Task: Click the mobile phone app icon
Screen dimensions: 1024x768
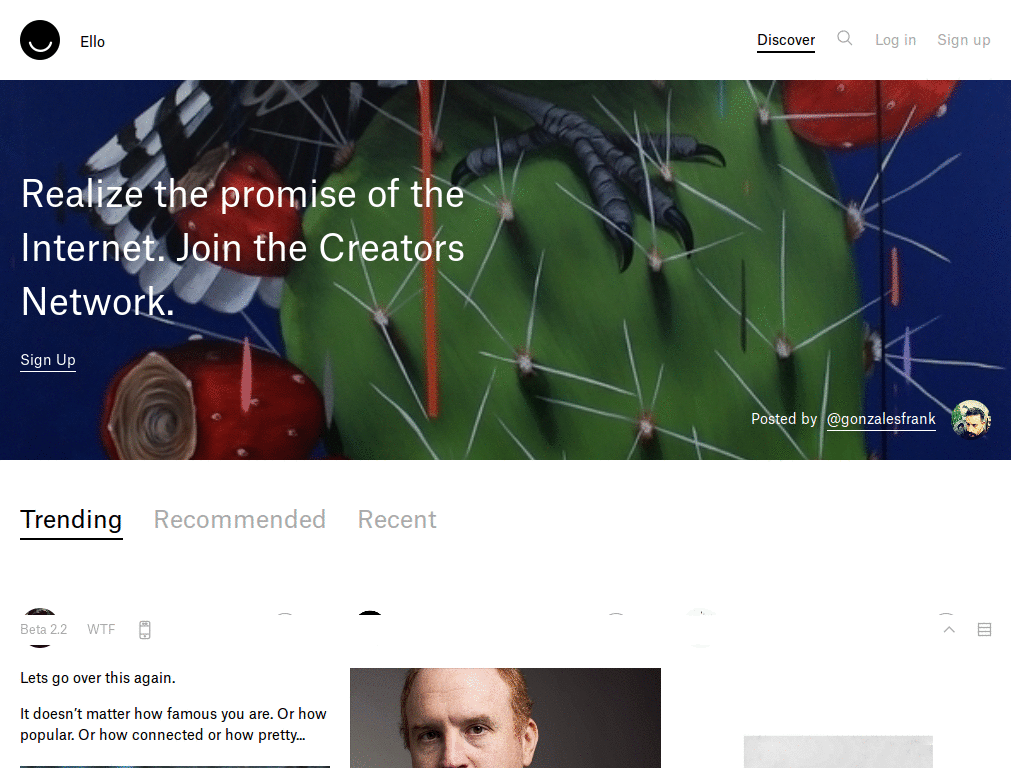Action: click(x=145, y=630)
